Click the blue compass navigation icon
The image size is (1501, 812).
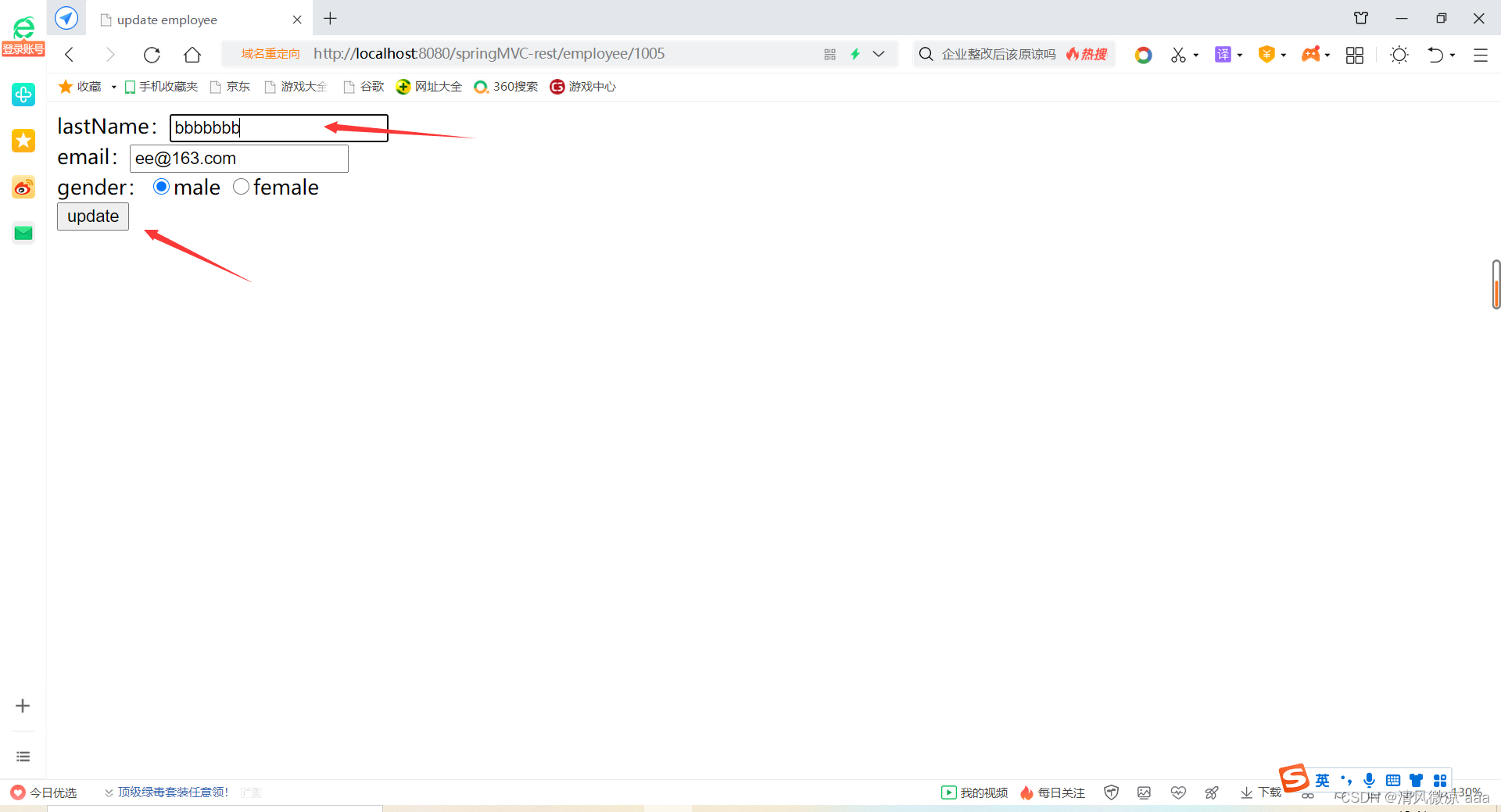pos(66,18)
